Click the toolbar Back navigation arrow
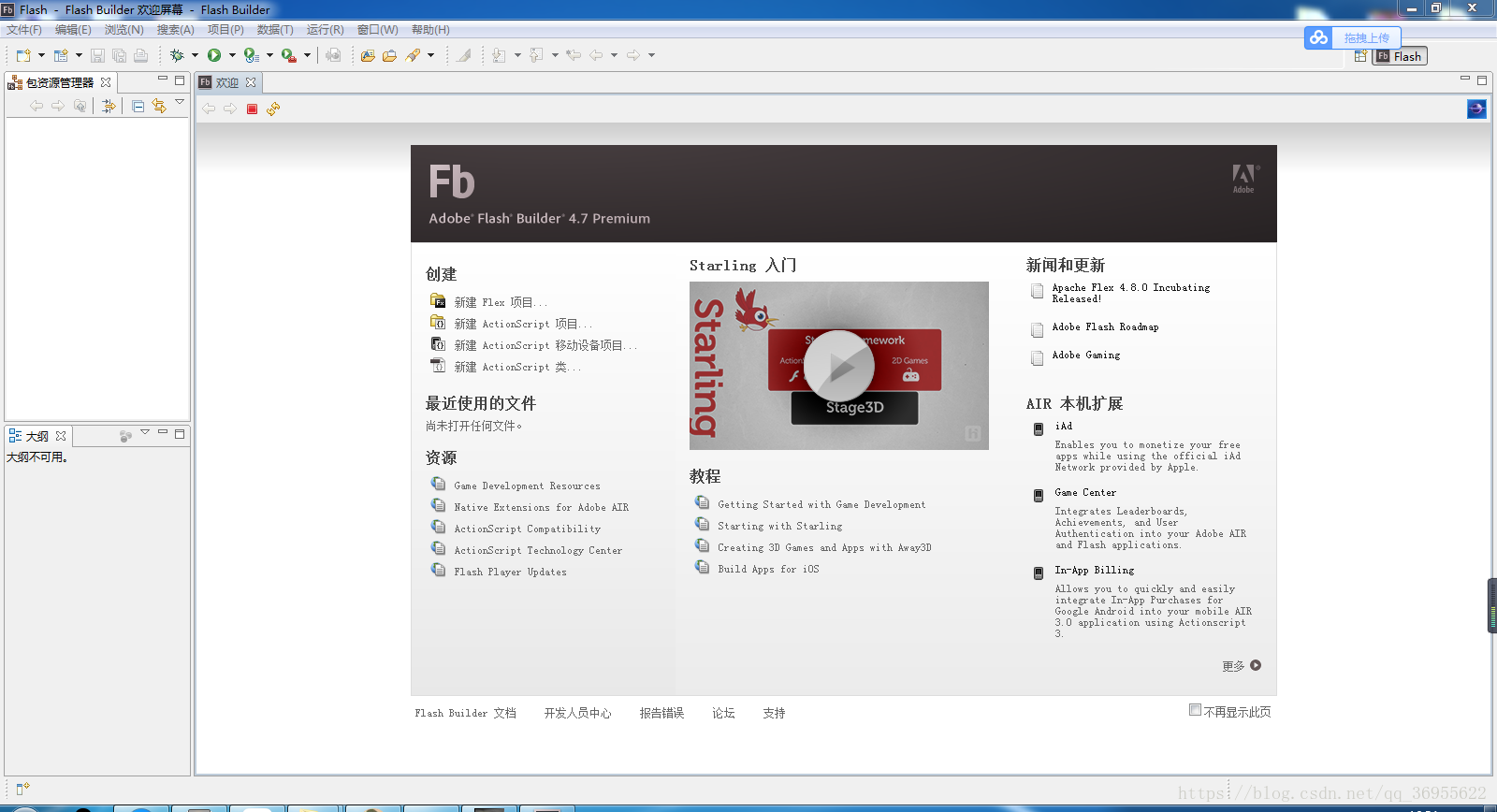Viewport: 1497px width, 812px height. pos(596,55)
